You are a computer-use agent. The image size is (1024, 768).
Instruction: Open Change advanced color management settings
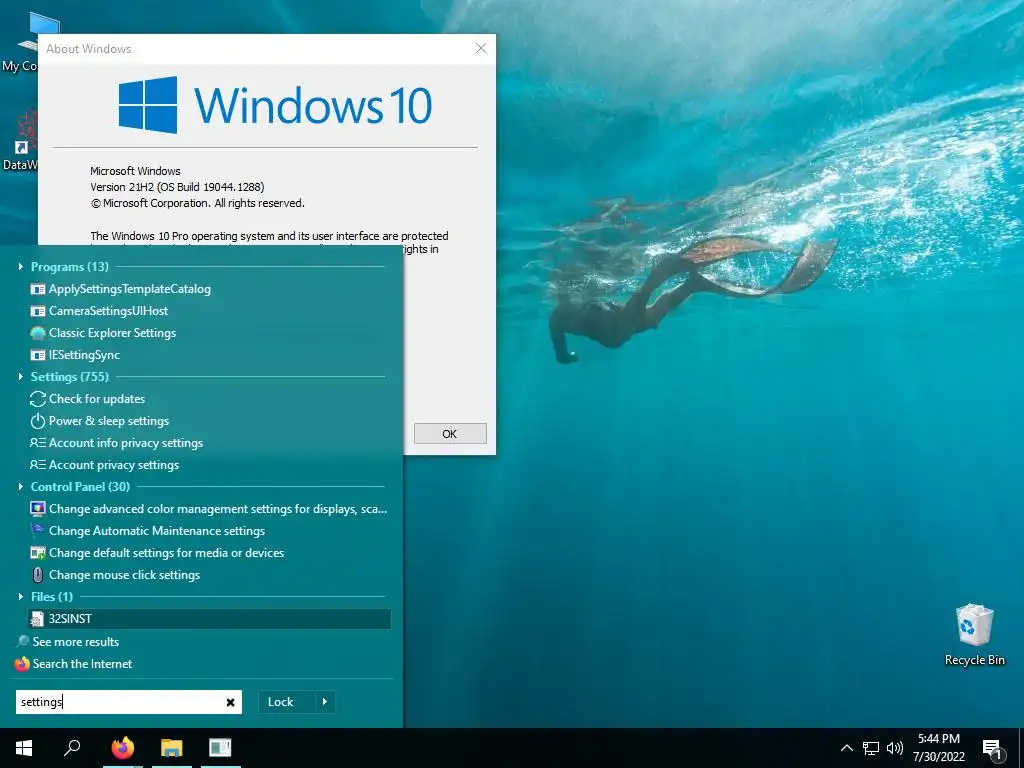[209, 509]
